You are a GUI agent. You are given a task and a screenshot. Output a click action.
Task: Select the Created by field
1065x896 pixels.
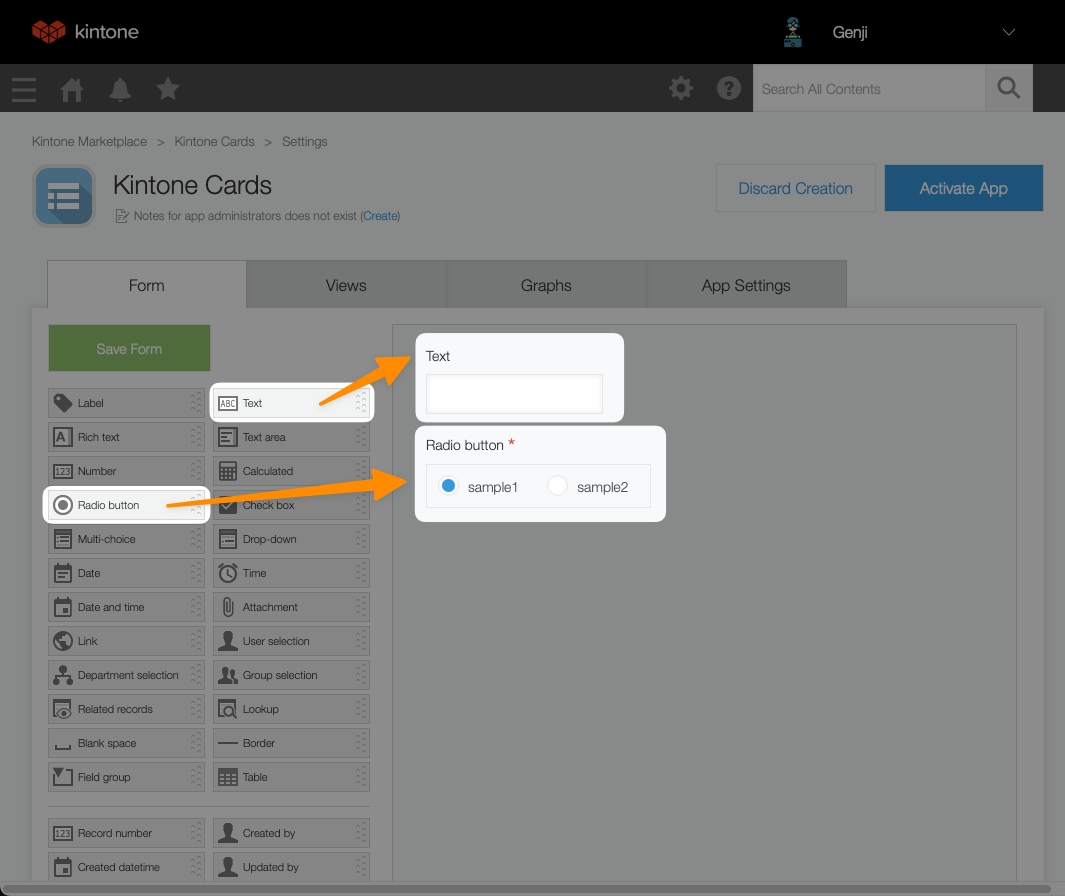click(x=291, y=833)
